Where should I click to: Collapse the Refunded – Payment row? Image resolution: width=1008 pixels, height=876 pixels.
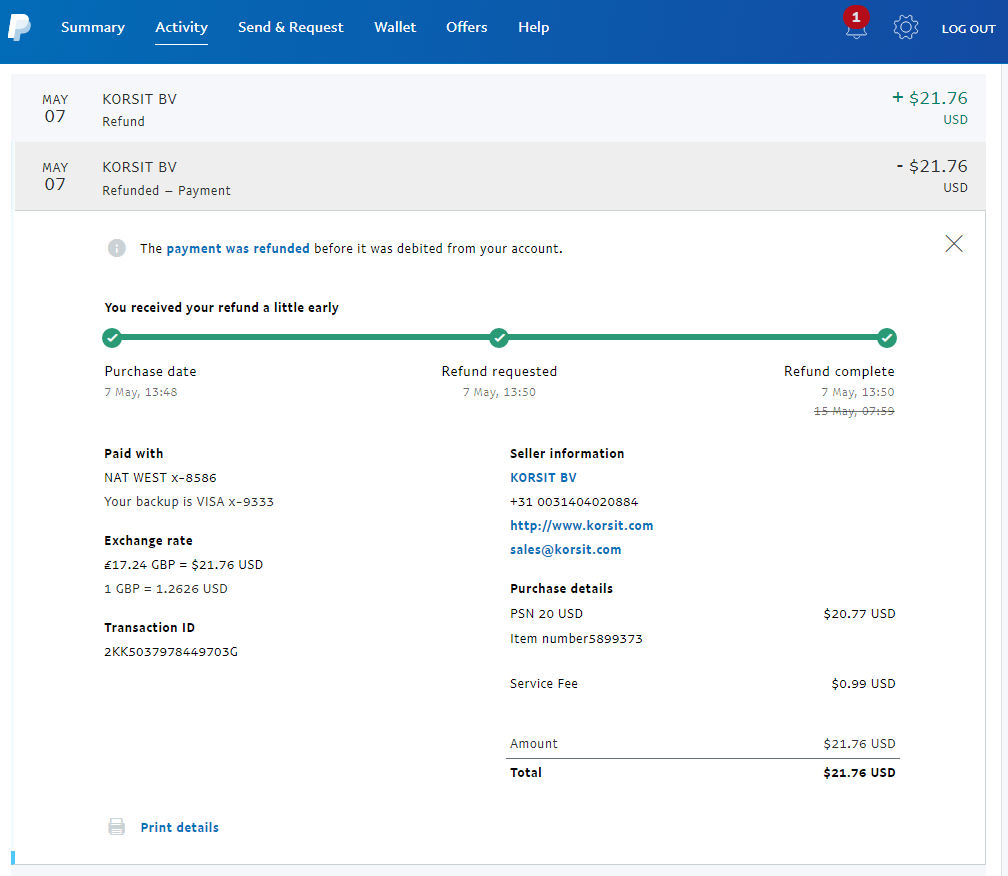pyautogui.click(x=499, y=176)
